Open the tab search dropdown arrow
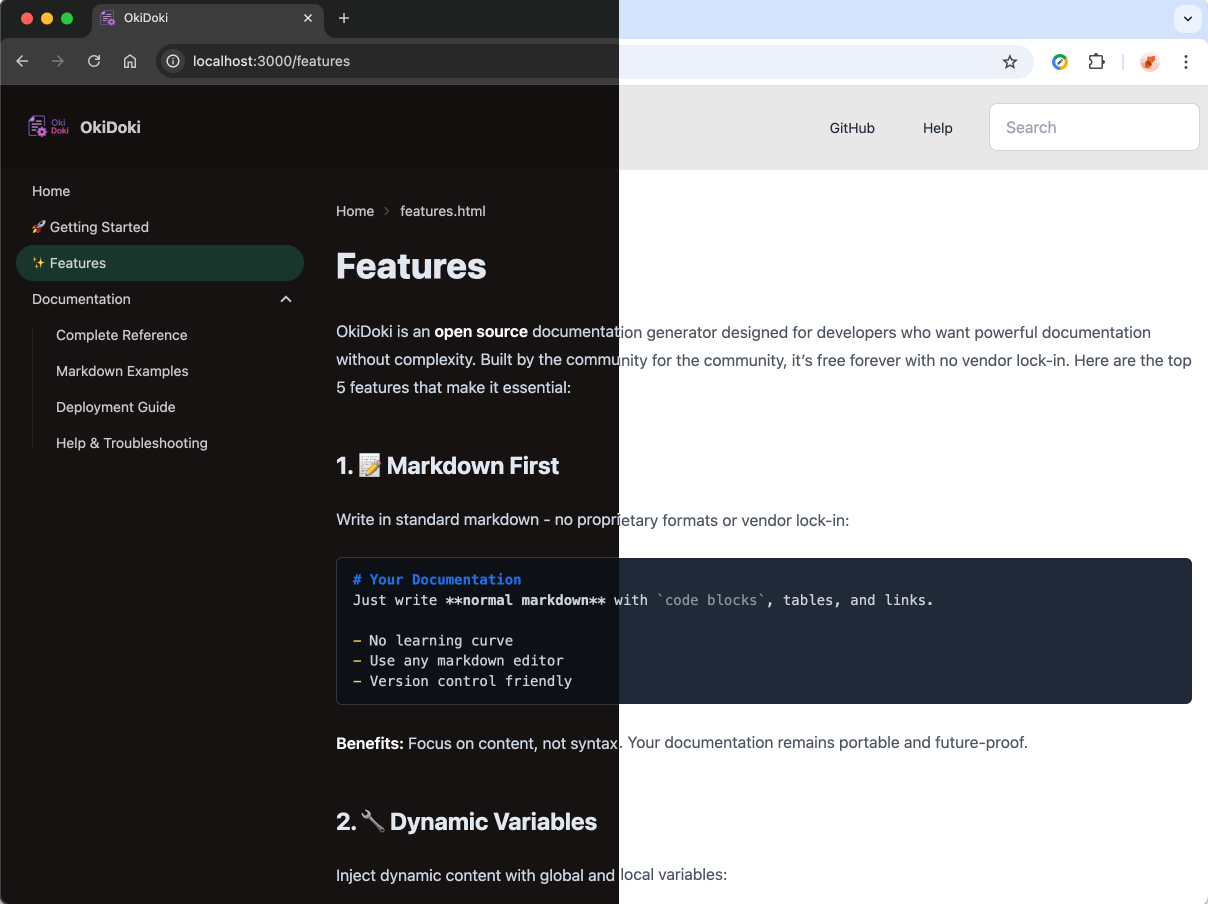Screen dimensions: 1208x904 click(x=1188, y=18)
